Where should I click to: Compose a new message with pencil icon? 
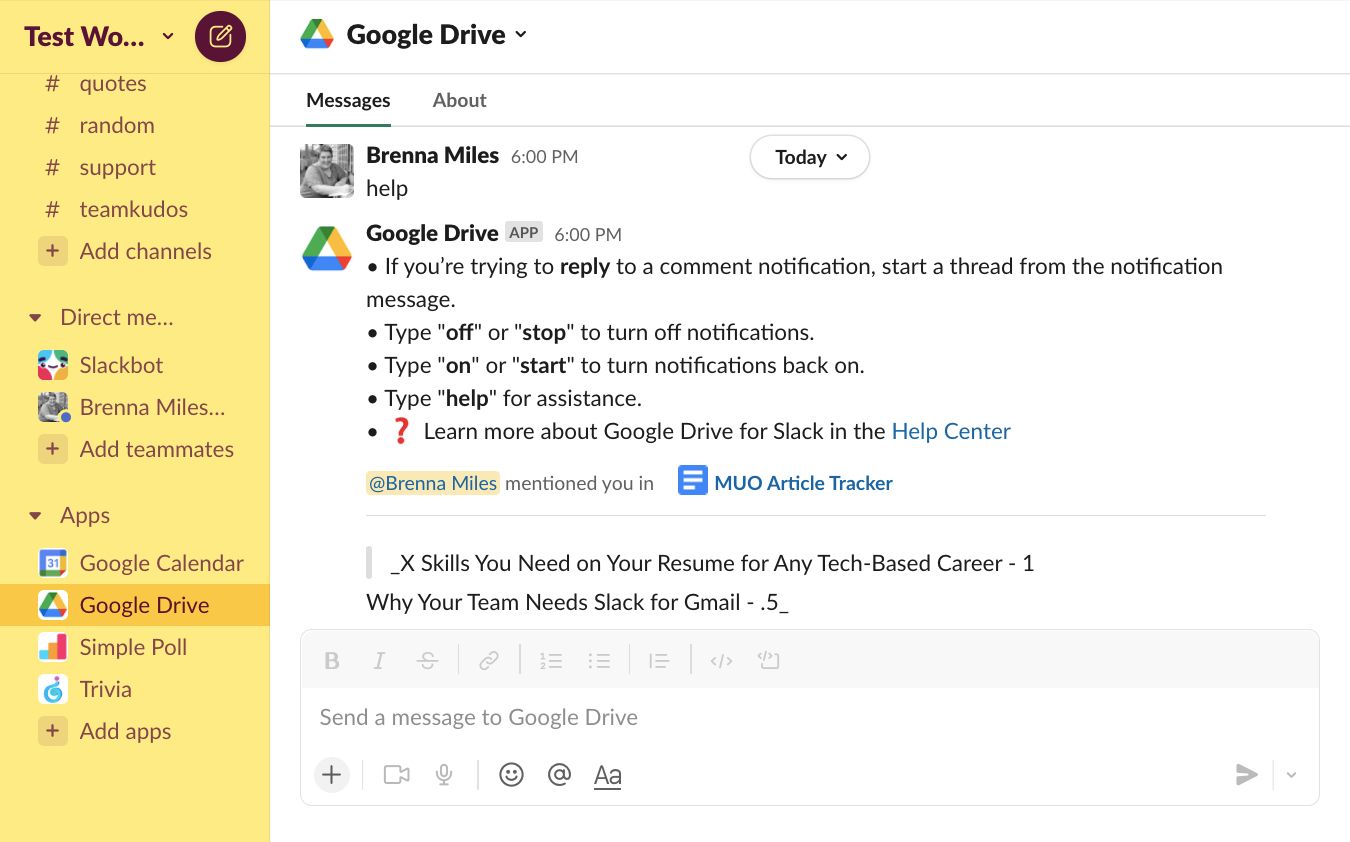tap(221, 37)
